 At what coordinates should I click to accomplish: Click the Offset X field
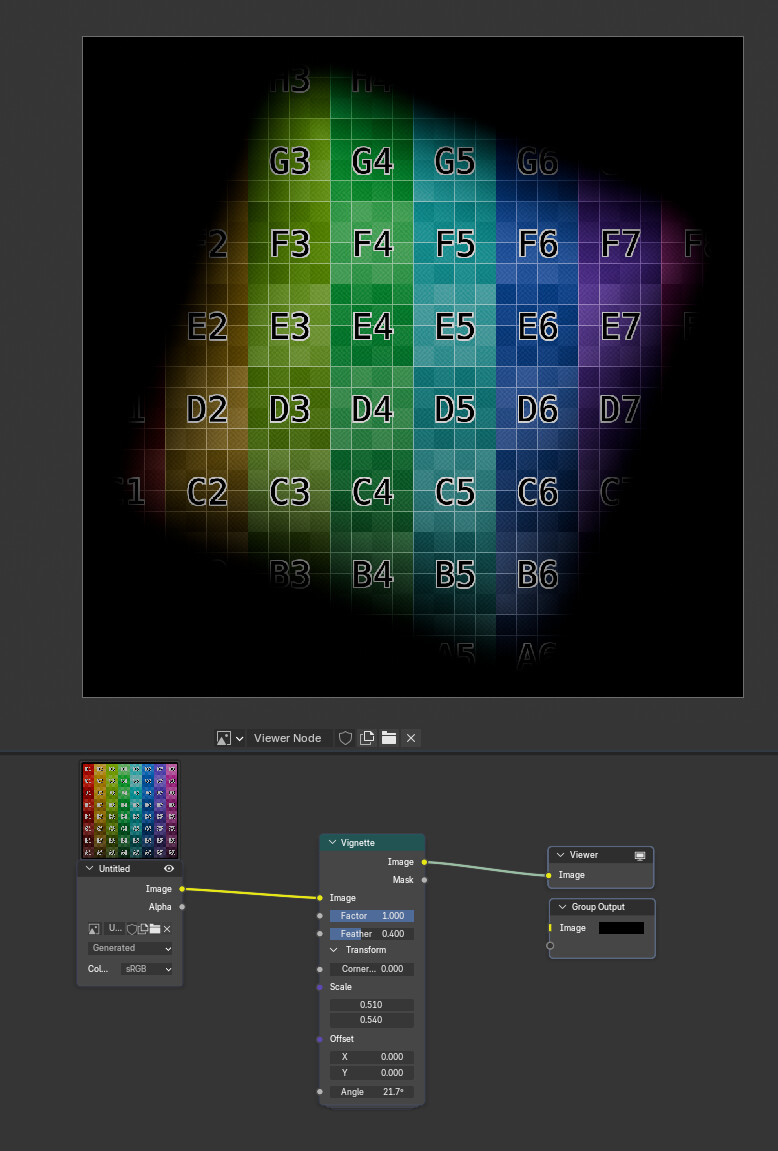coord(371,1057)
